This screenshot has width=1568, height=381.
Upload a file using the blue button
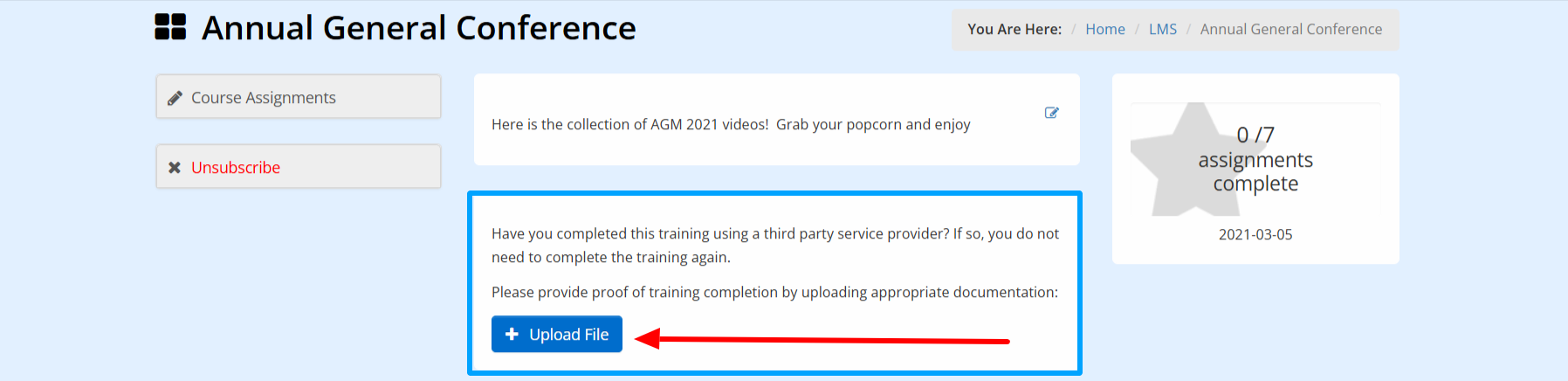pos(557,334)
